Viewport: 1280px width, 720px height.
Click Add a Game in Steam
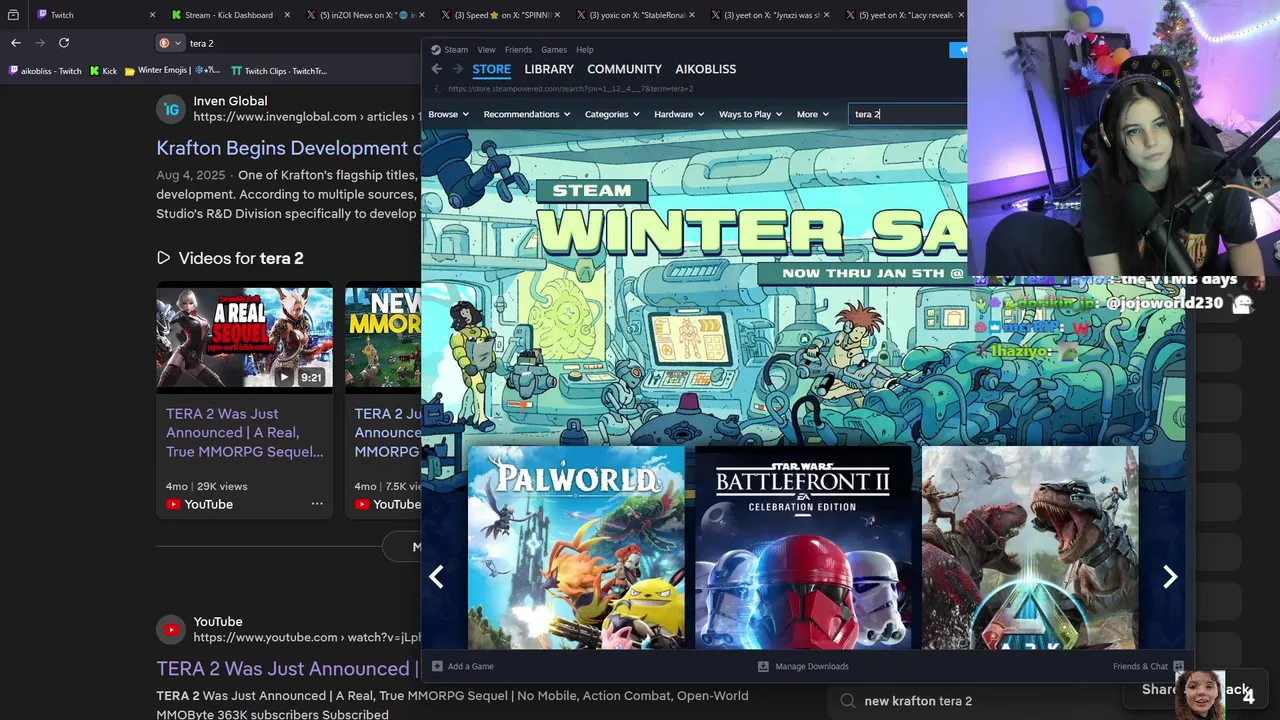[x=463, y=666]
